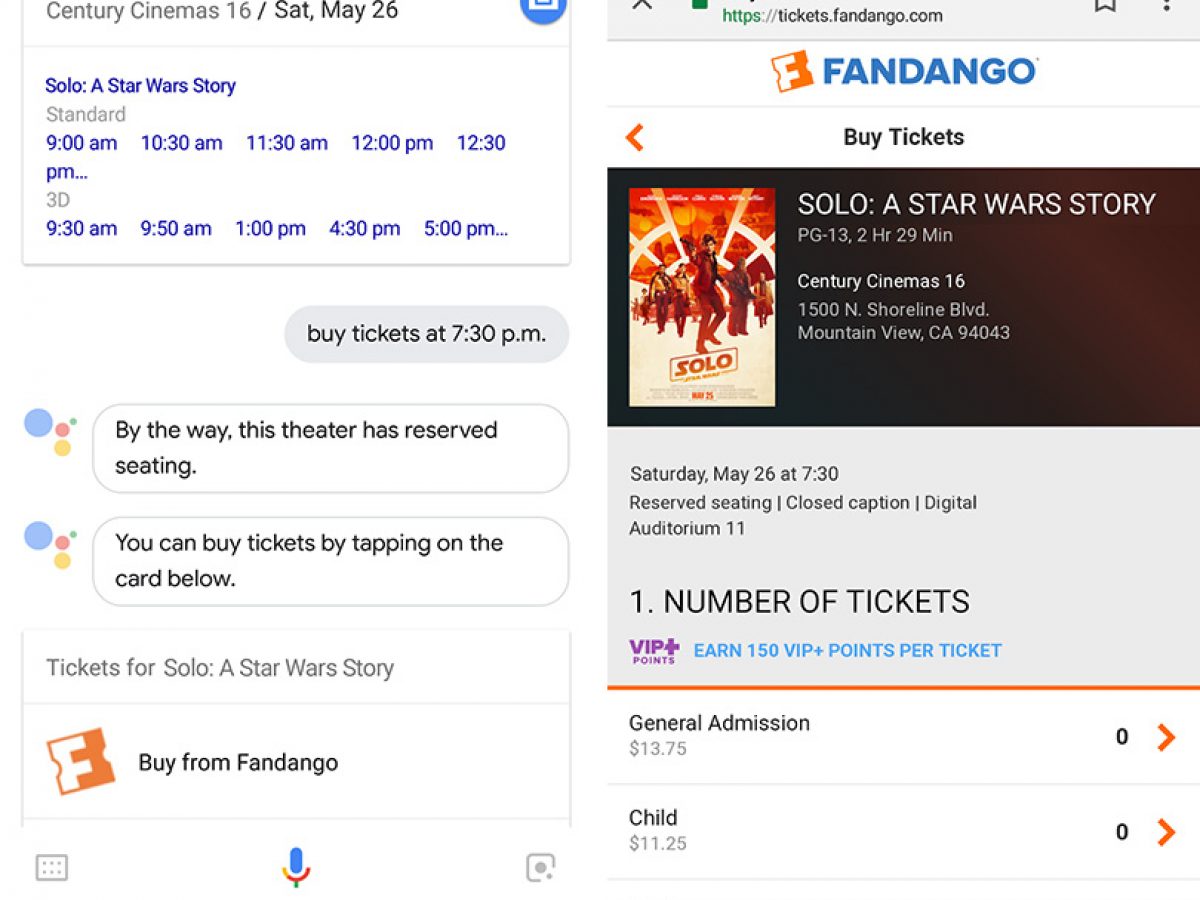1200x900 pixels.
Task: Go back using the orange back chevron
Action: click(x=635, y=137)
